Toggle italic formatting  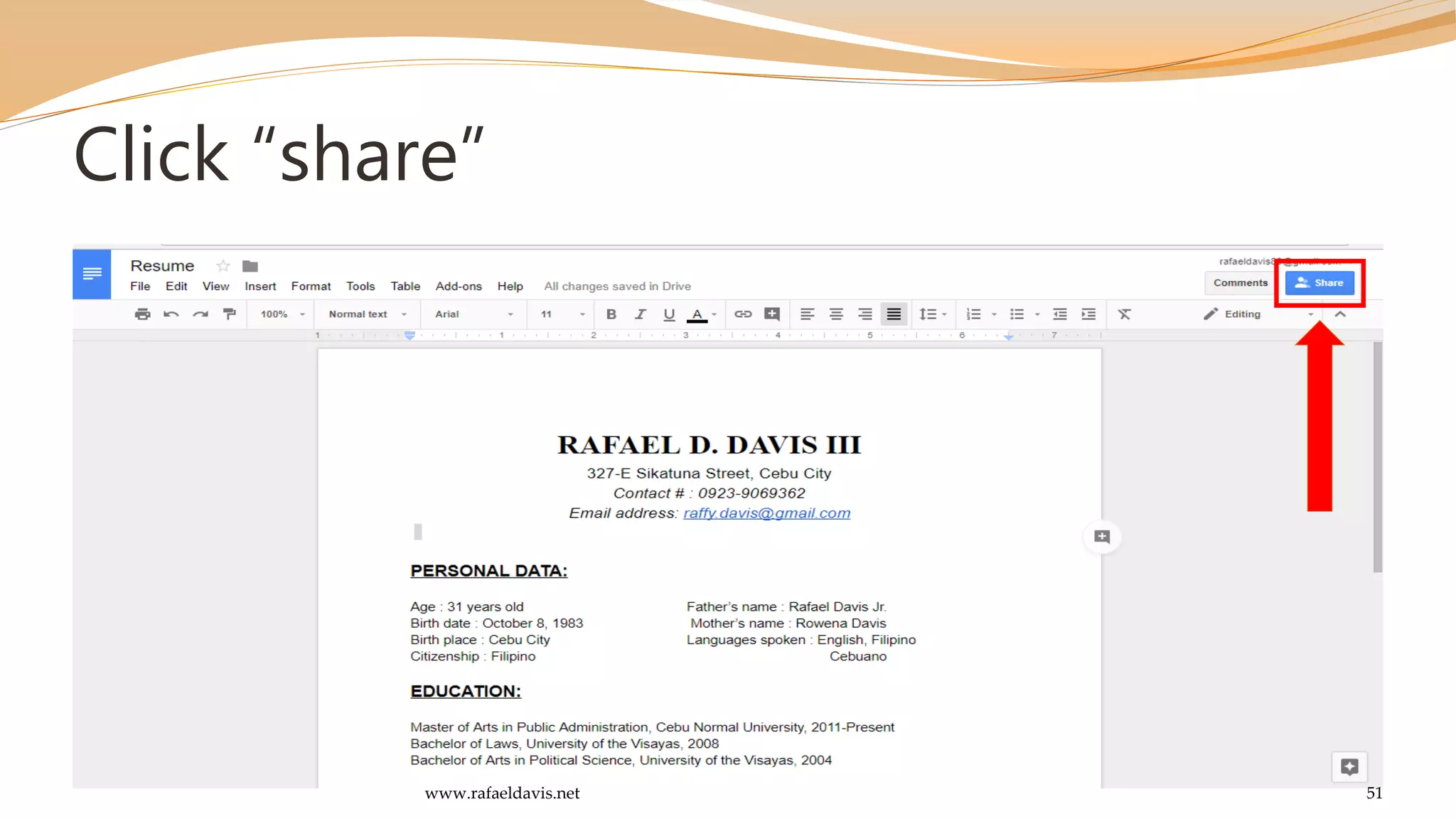coord(640,314)
